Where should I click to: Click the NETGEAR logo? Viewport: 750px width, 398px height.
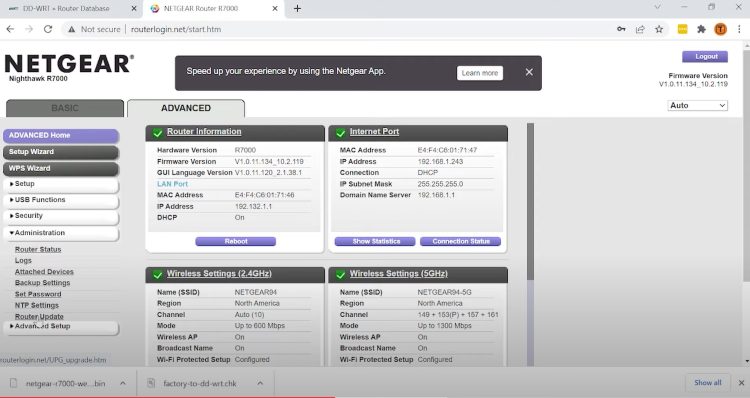pyautogui.click(x=69, y=64)
